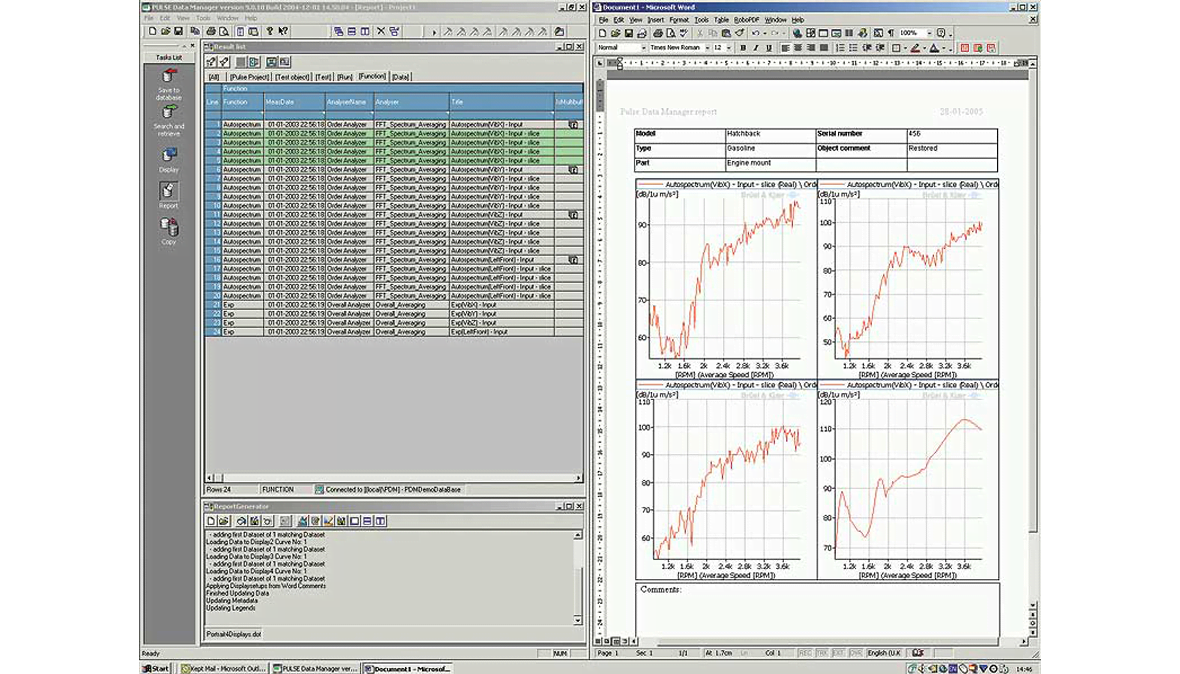Image resolution: width=1180 pixels, height=674 pixels.
Task: Click the Copy task icon
Action: pos(168,222)
